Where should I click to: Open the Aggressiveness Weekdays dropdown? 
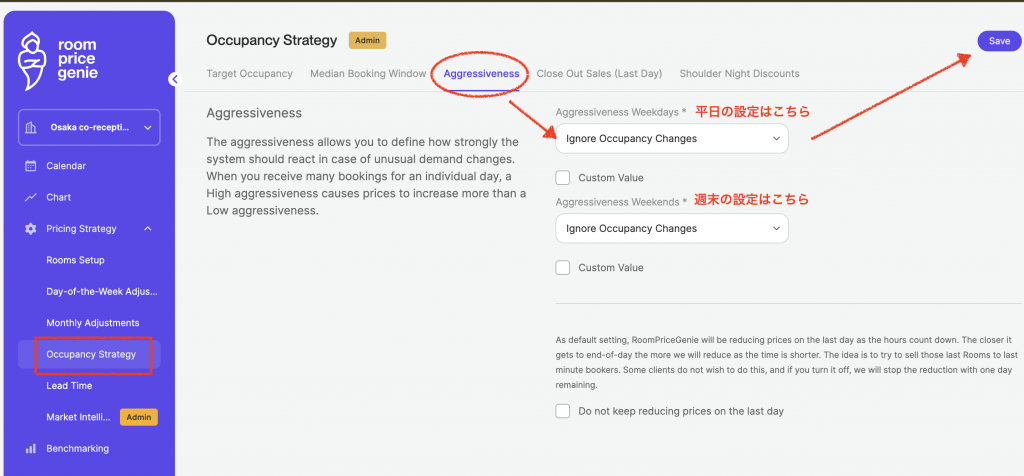click(672, 139)
